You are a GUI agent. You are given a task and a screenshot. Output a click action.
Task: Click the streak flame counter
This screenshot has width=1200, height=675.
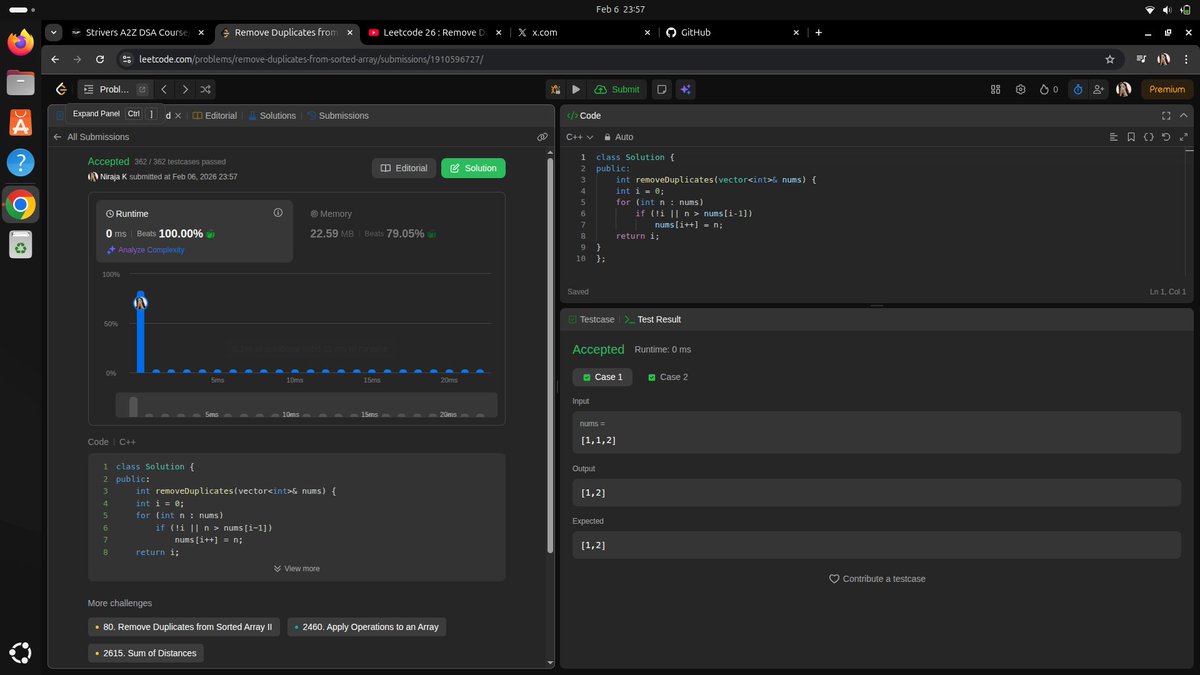(x=1049, y=89)
